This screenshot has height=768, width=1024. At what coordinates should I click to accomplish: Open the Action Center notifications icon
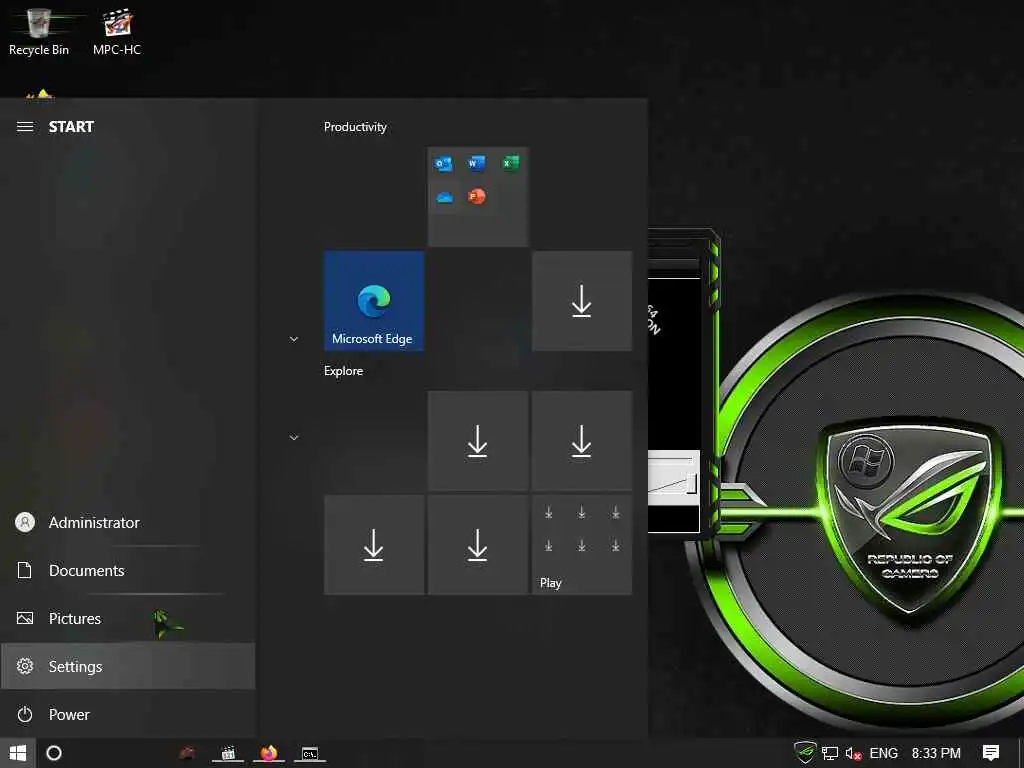click(x=991, y=753)
